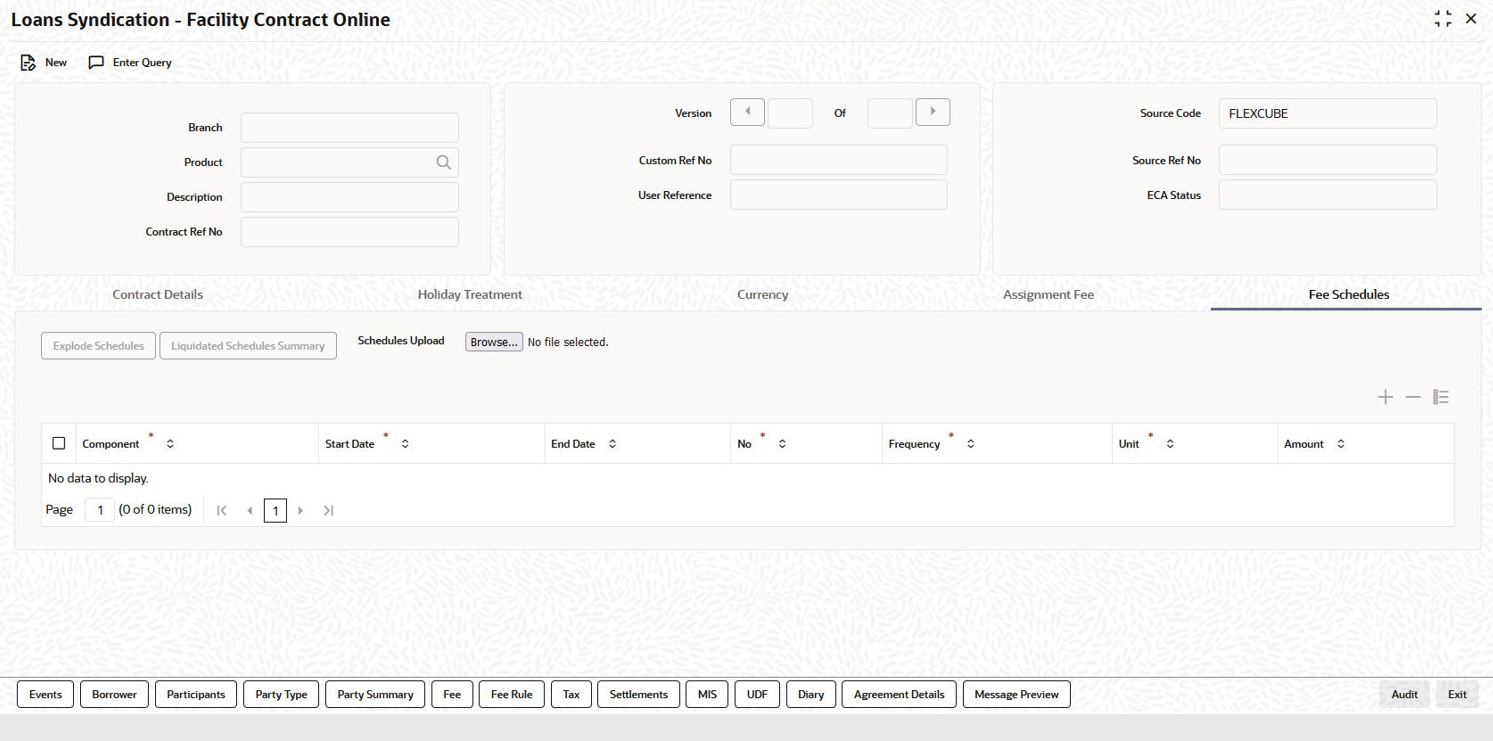The width and height of the screenshot is (1493, 741).
Task: Open the Assignment Fee tab
Action: [1049, 295]
